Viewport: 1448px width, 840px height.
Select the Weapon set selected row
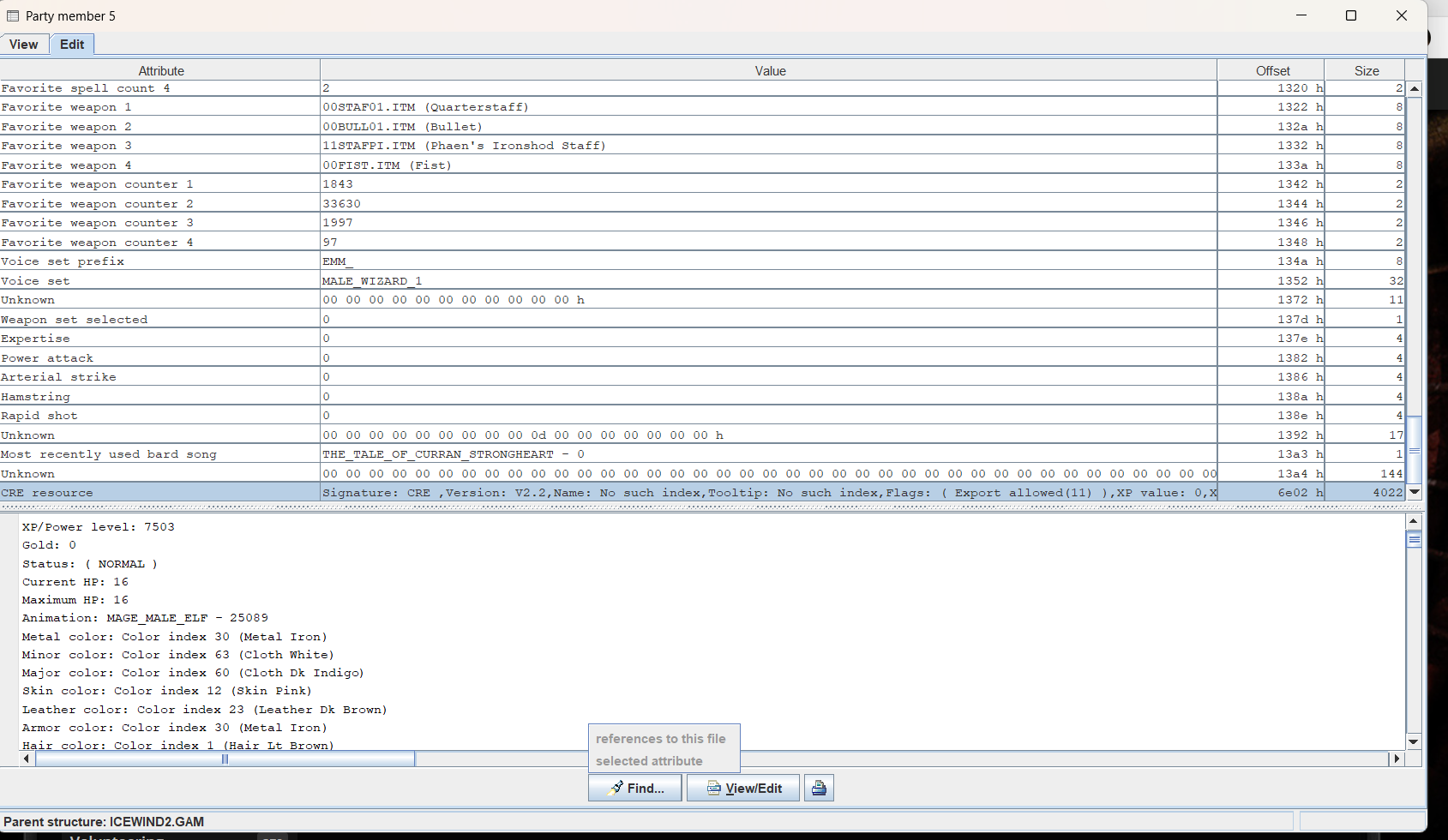tap(702, 320)
